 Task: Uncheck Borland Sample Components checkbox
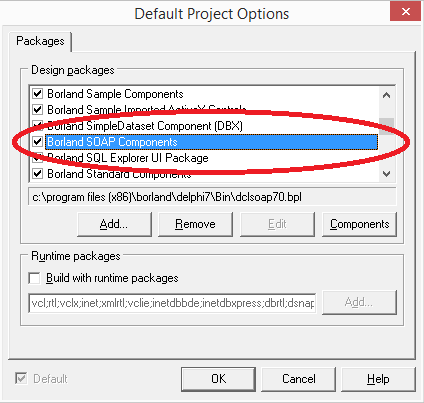click(37, 94)
